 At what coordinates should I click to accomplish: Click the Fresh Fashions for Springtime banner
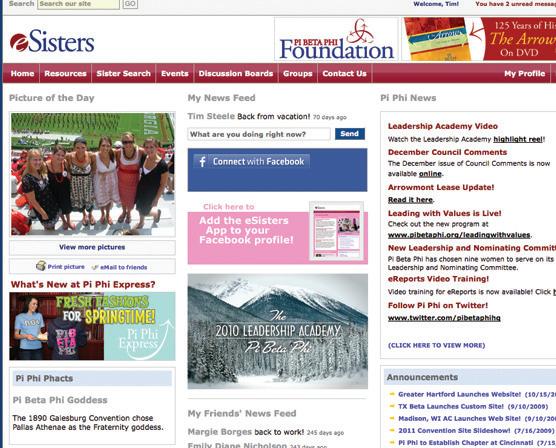point(92,326)
